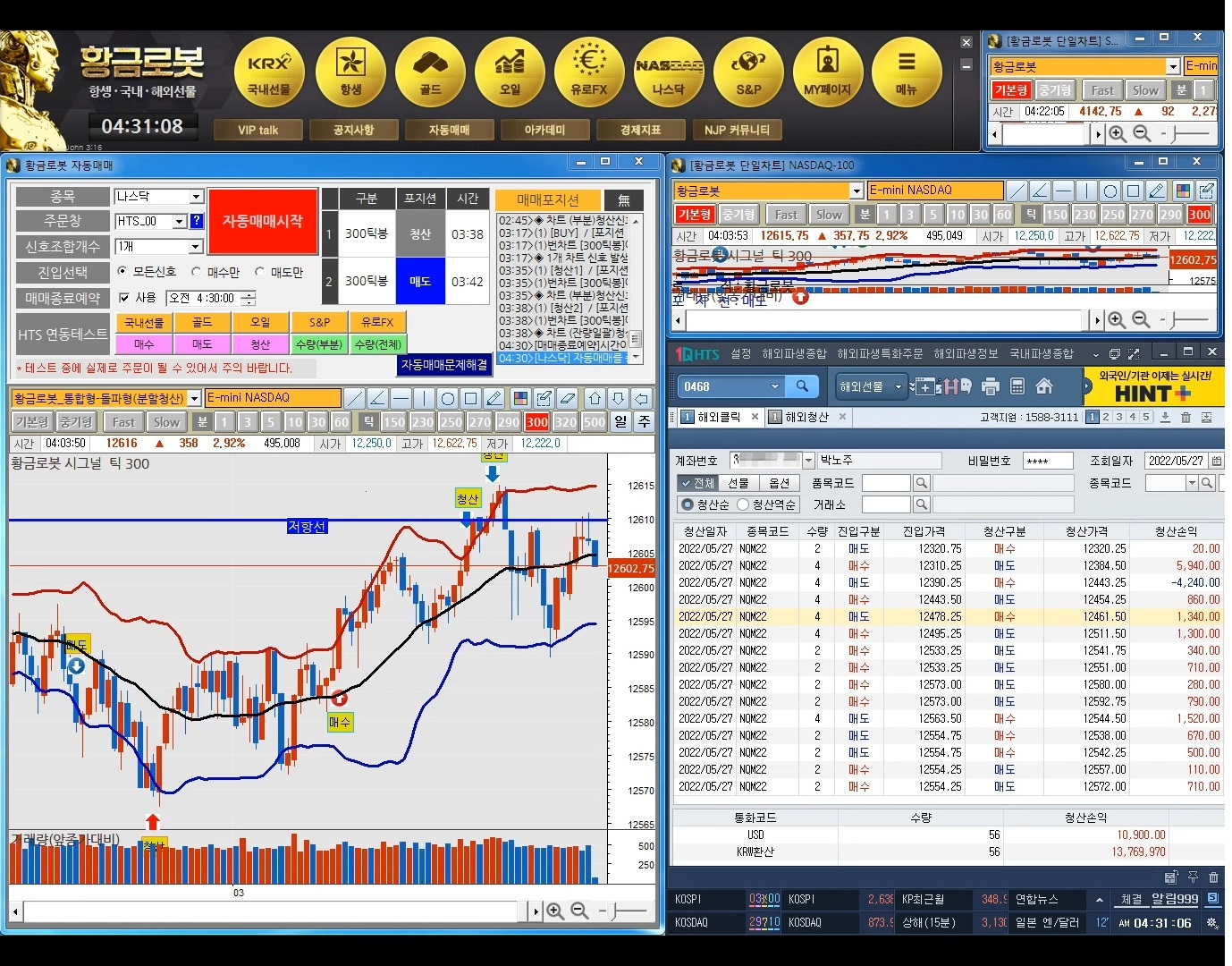
Task: Open color grid settings in main chart
Action: pos(520,398)
